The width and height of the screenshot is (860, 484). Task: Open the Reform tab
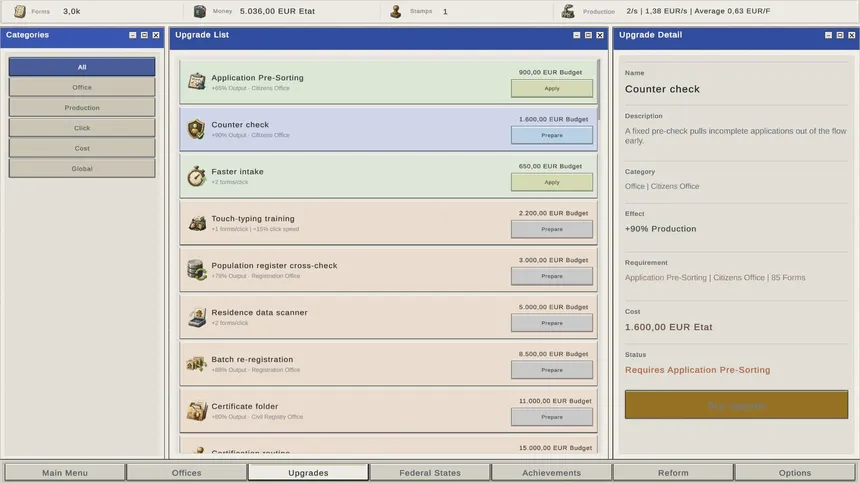(x=673, y=472)
